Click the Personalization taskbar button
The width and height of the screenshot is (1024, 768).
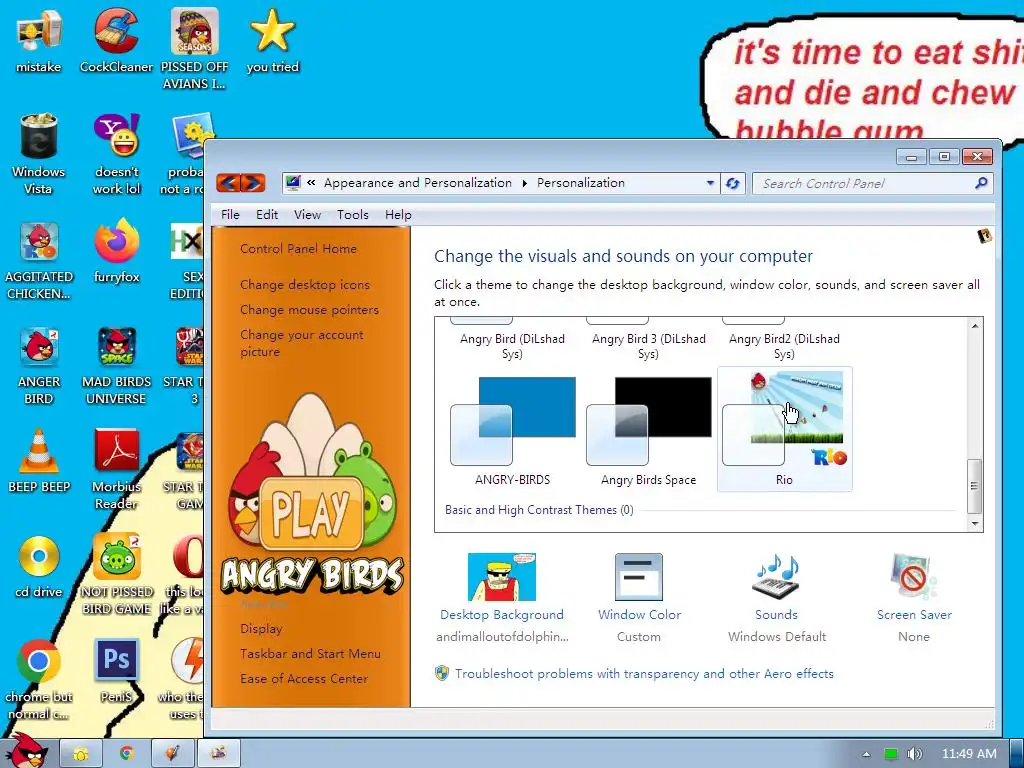(x=219, y=754)
